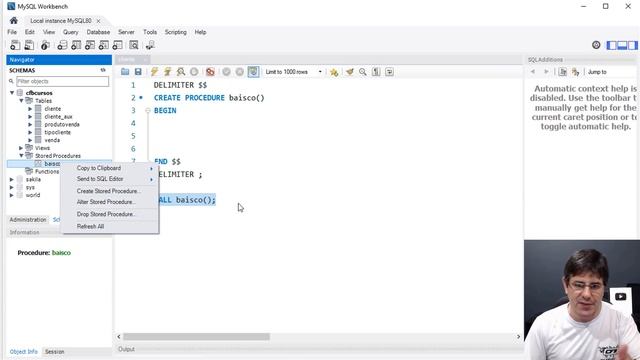Execute the script with the lightning bolt

click(x=154, y=72)
